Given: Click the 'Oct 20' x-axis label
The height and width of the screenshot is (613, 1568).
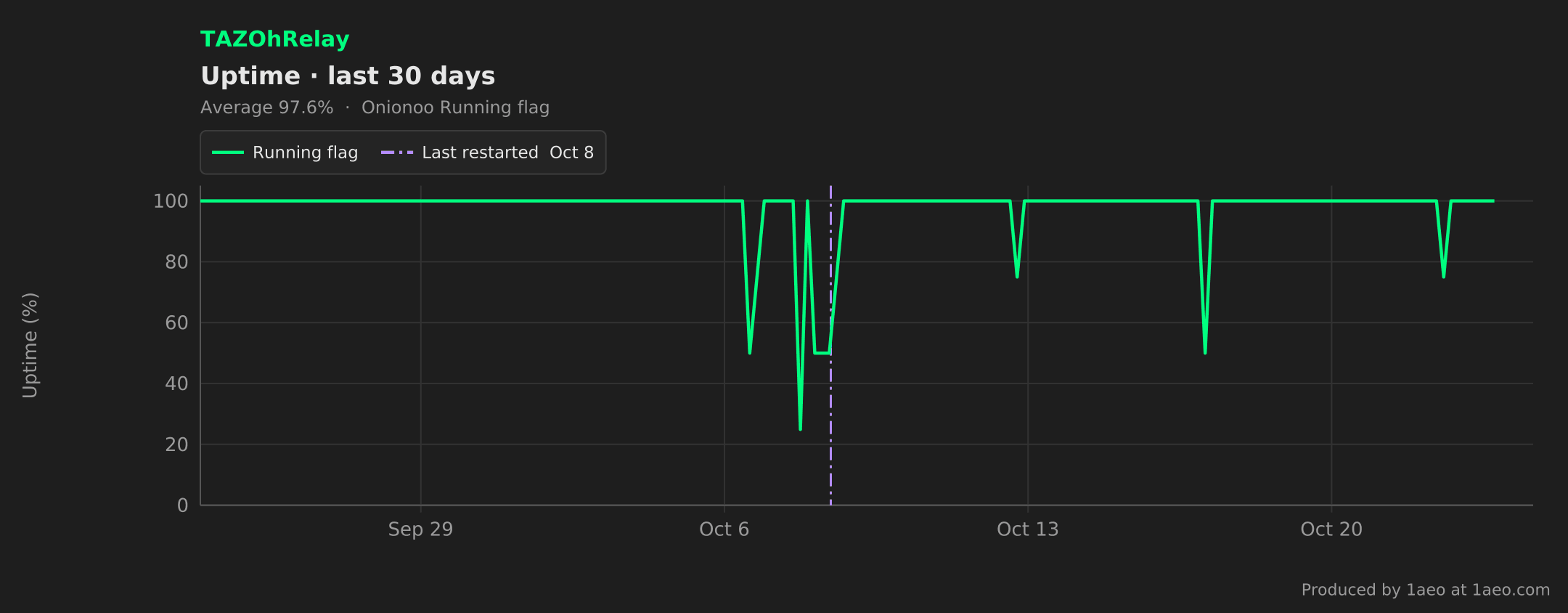Looking at the screenshot, I should coord(1331,529).
